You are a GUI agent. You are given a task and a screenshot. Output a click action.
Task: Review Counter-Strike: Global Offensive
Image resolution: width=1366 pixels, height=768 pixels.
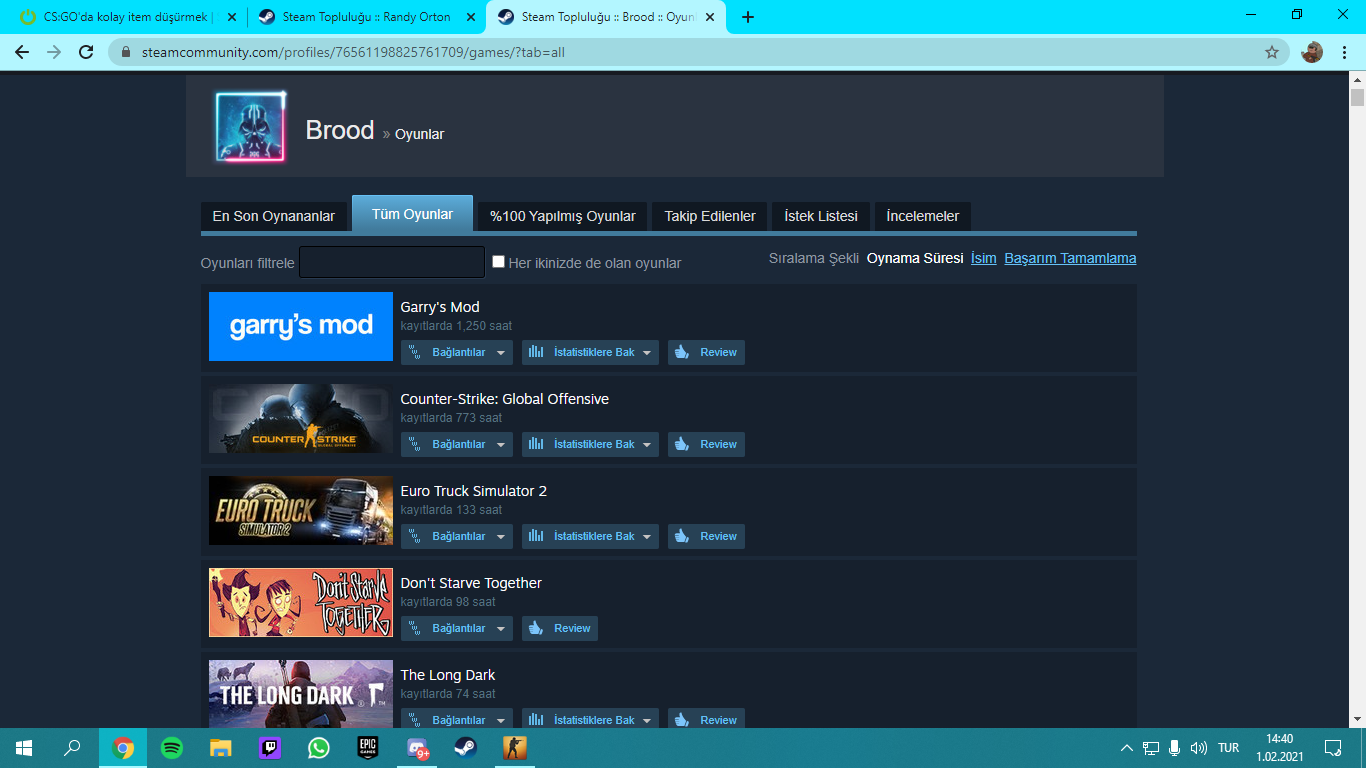click(x=706, y=444)
